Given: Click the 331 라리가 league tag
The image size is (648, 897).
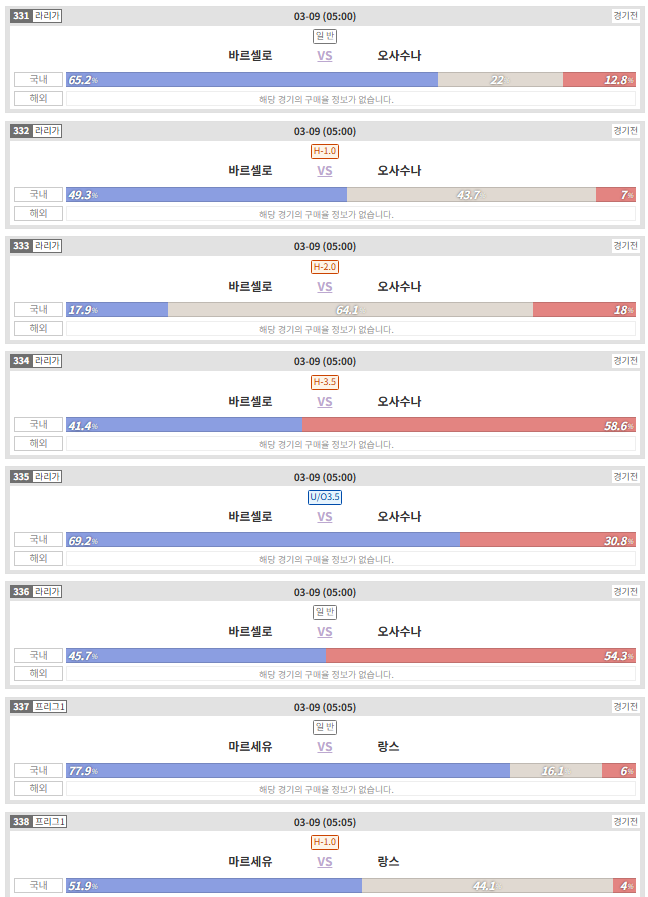Looking at the screenshot, I should tap(36, 16).
